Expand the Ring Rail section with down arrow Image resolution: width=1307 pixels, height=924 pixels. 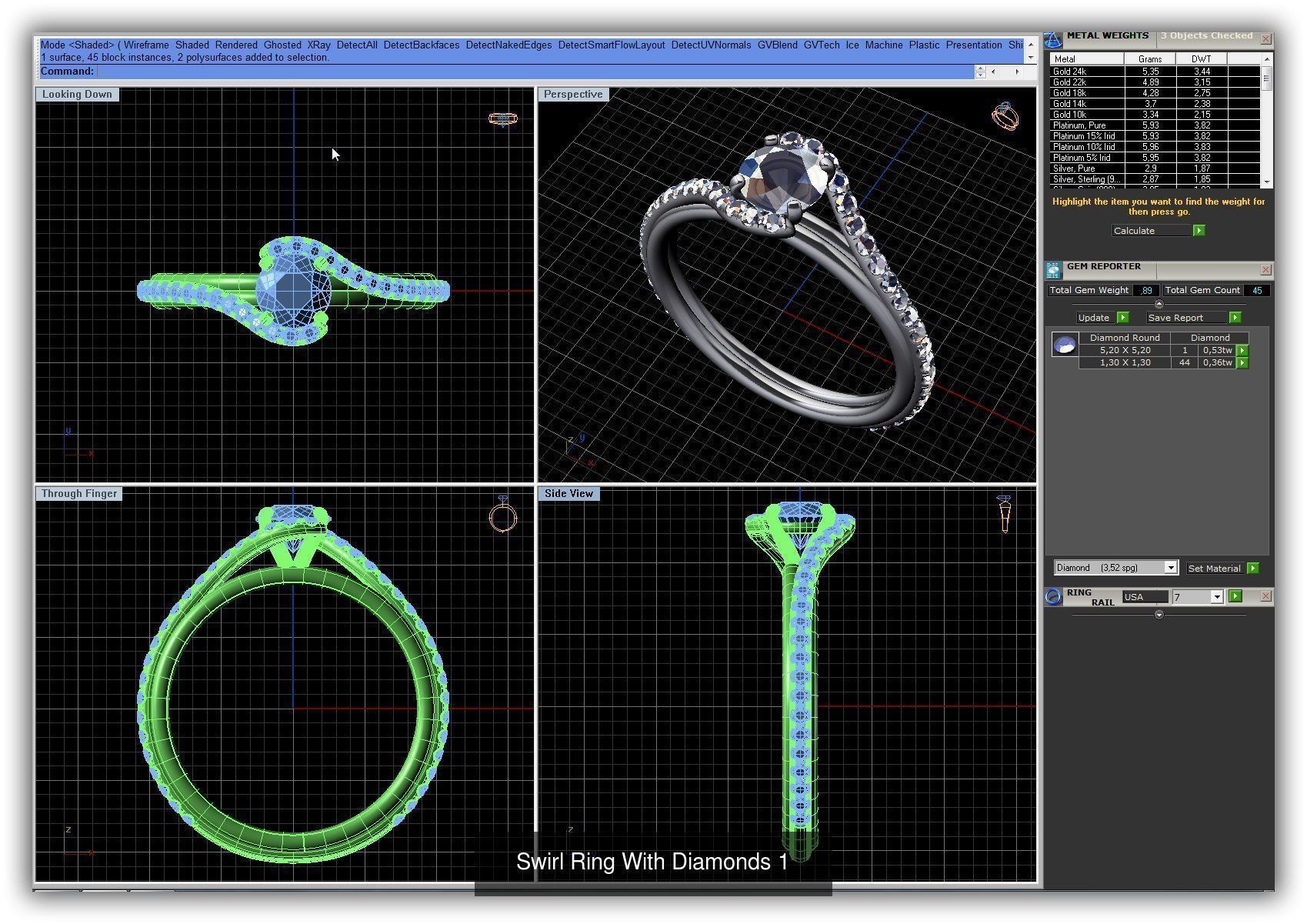coord(1159,615)
